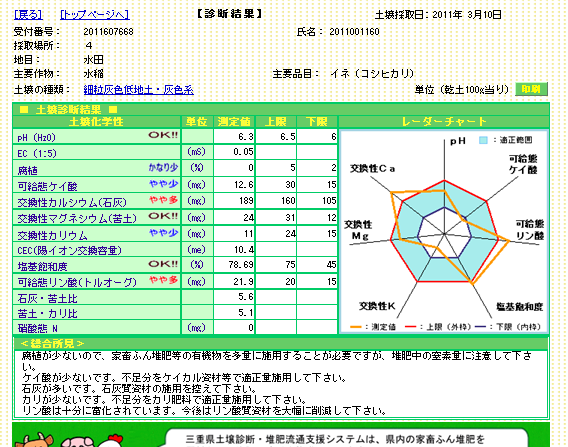
Task: Click the CEC measured value 10.4
Action: point(243,250)
